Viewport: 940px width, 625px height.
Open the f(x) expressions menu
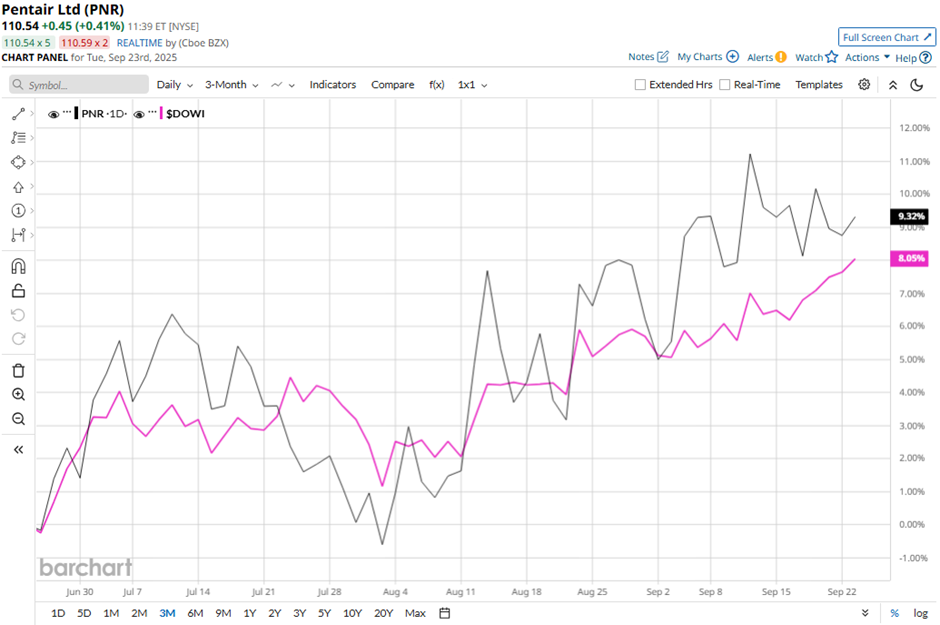point(436,84)
